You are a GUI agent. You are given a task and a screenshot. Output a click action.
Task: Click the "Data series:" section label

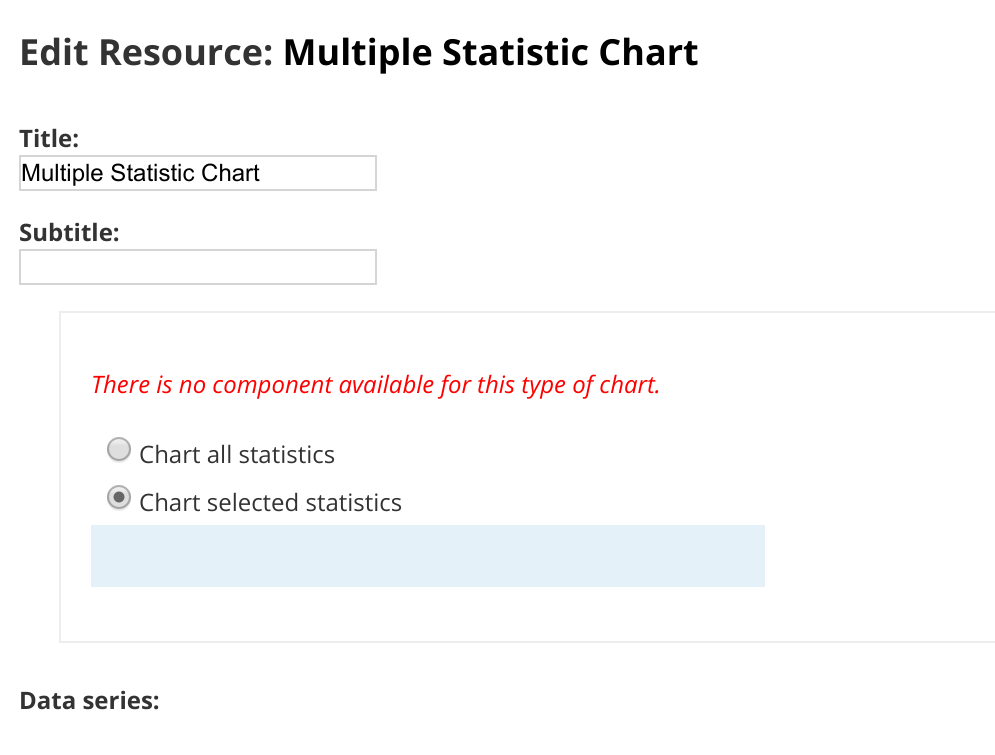point(89,700)
